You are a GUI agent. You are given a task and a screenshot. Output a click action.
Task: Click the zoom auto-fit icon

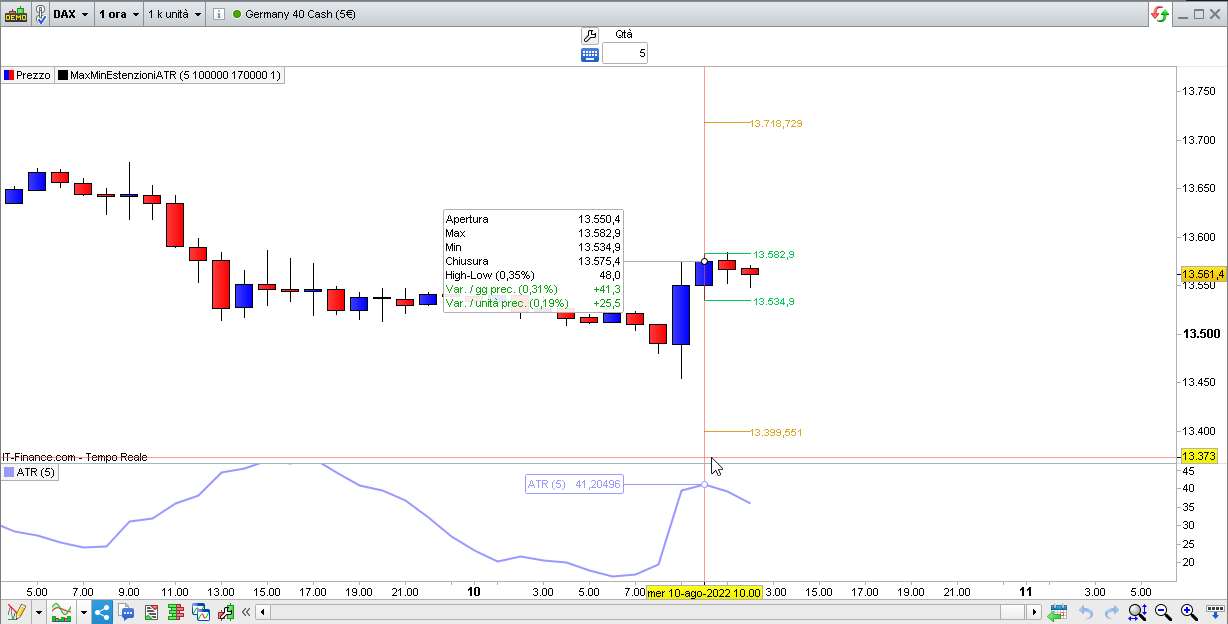pos(1138,612)
